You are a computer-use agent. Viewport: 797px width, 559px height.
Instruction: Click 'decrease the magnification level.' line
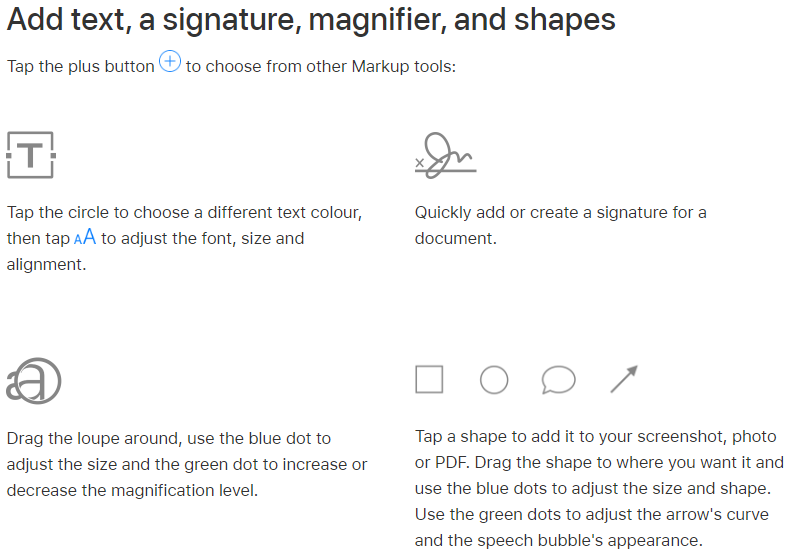(x=130, y=490)
